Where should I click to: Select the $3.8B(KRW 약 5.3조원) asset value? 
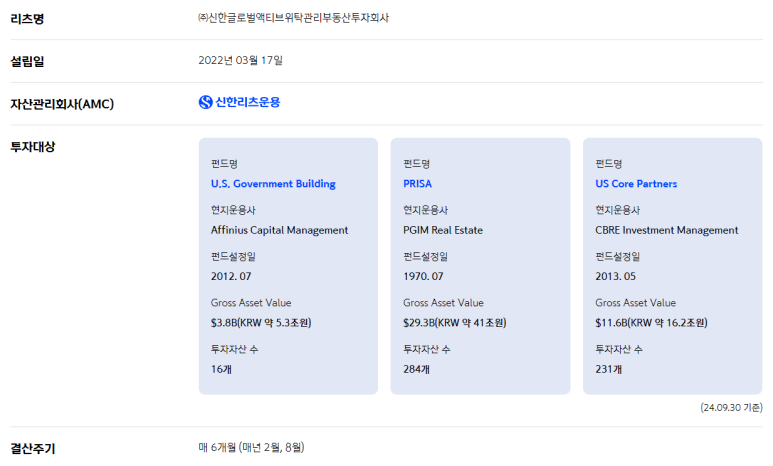(261, 323)
